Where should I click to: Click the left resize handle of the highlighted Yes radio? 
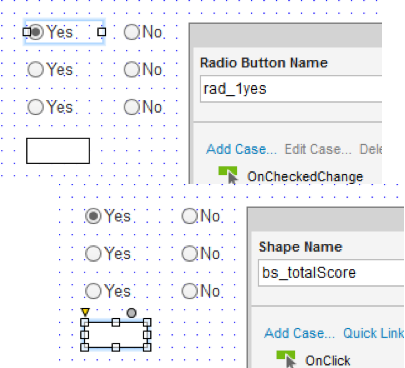pos(27,32)
